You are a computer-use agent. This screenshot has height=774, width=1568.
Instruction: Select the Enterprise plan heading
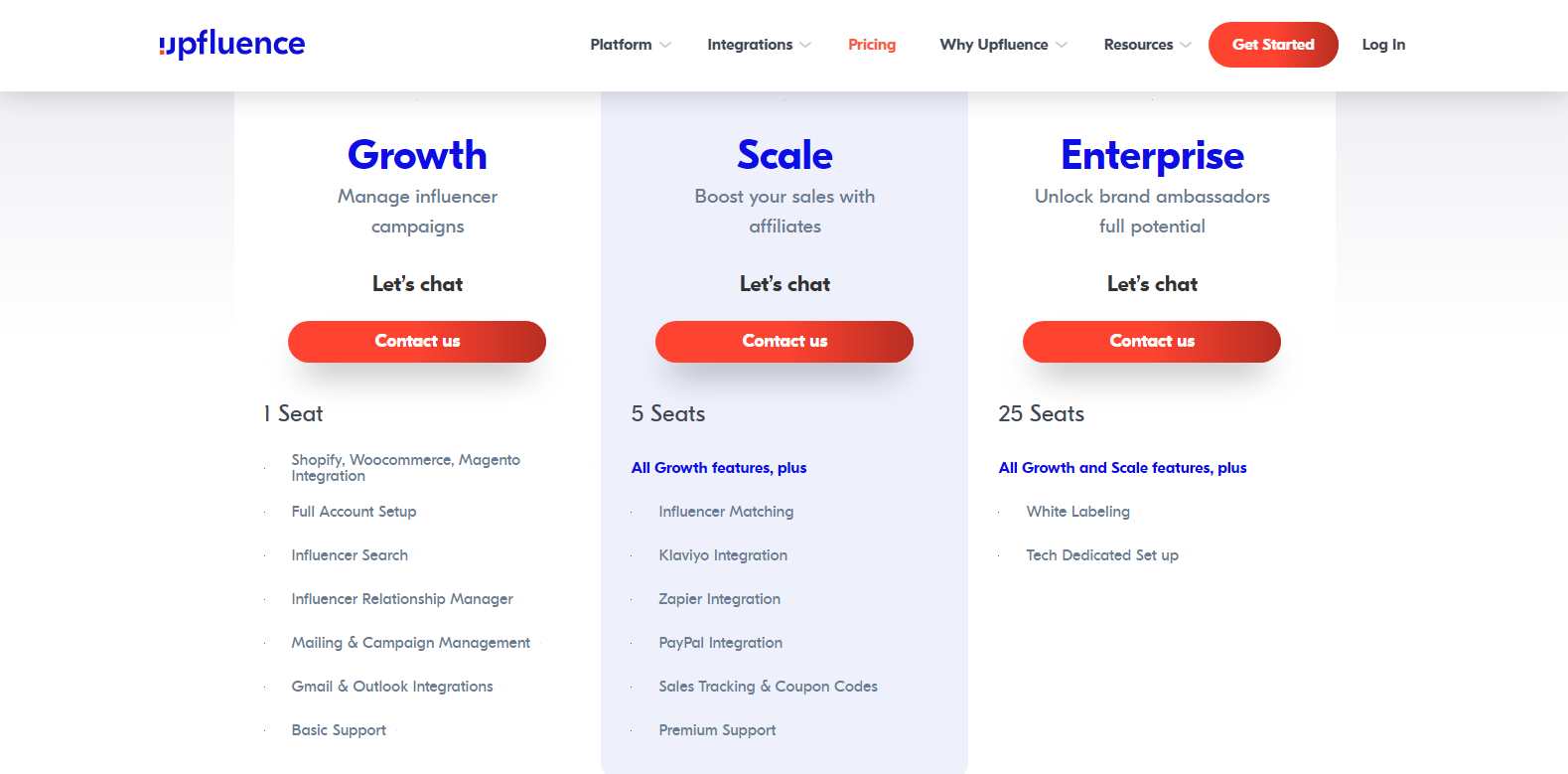(x=1152, y=155)
